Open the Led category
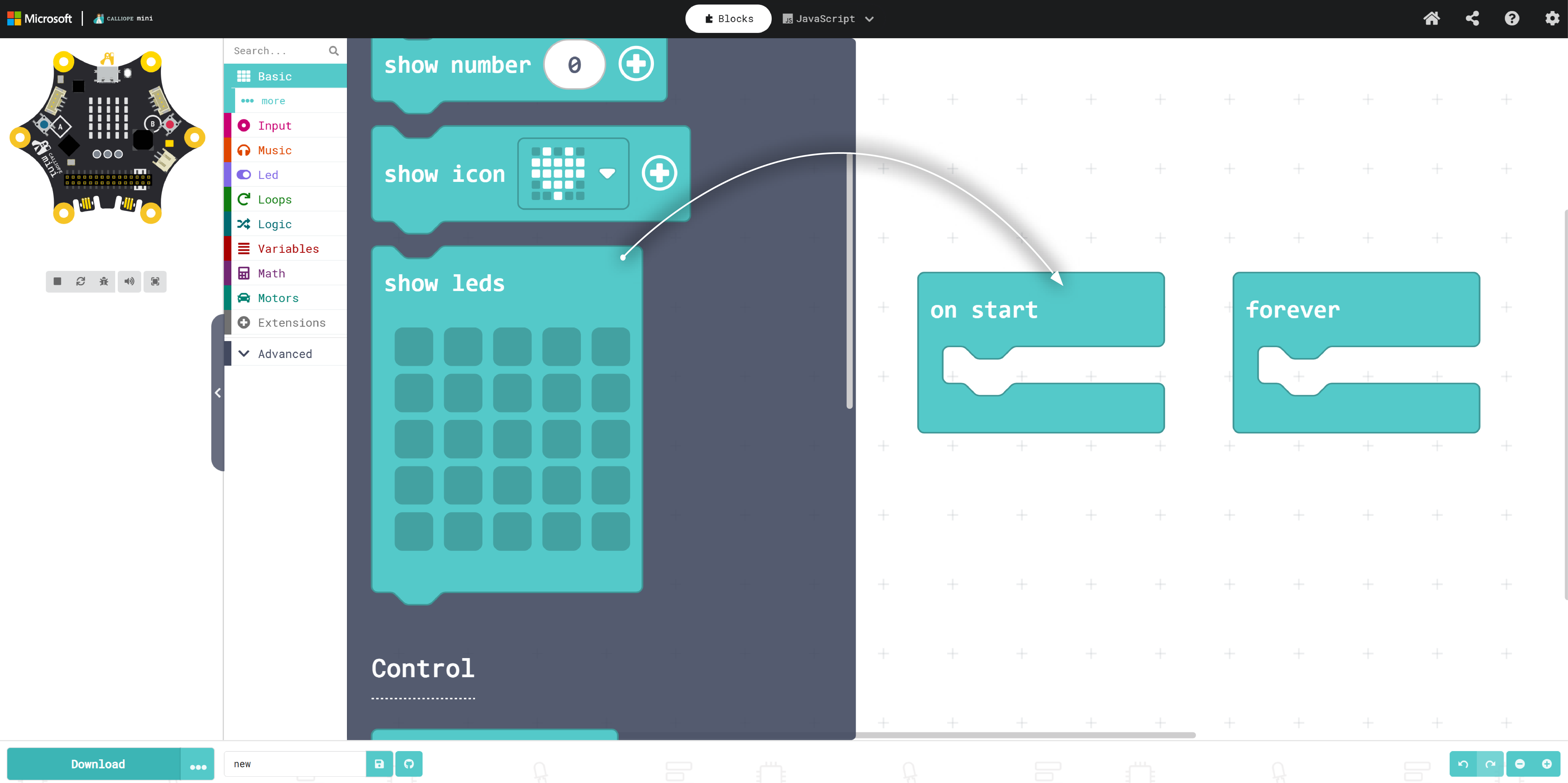 pyautogui.click(x=286, y=175)
